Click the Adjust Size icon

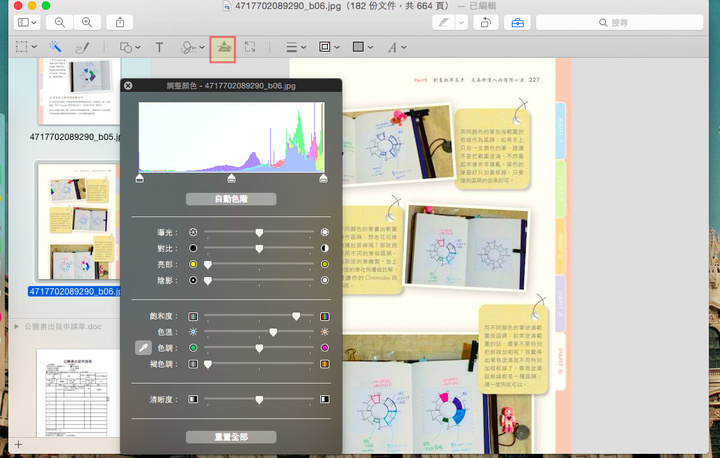point(251,47)
